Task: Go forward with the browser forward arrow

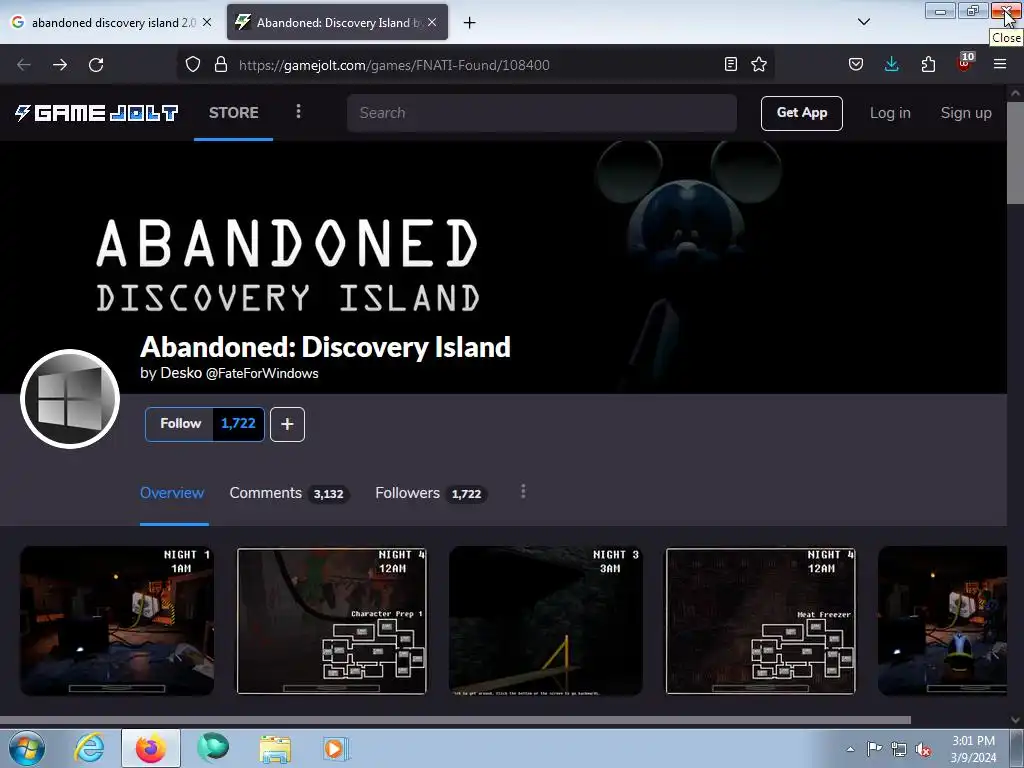Action: pos(60,65)
